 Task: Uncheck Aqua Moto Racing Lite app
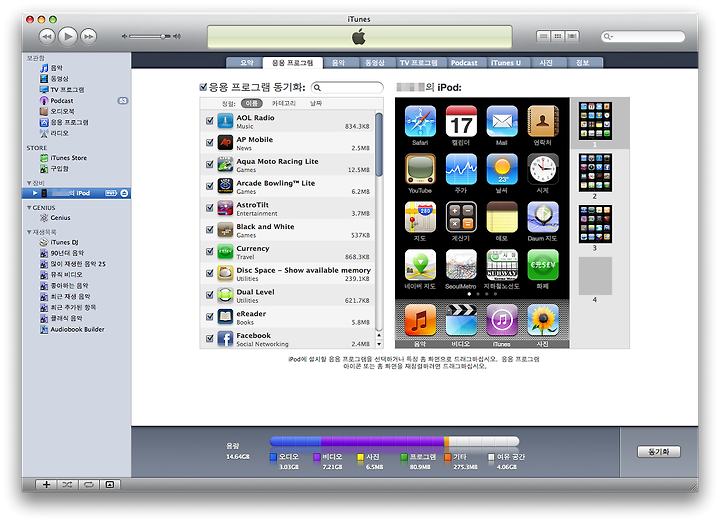pyautogui.click(x=210, y=164)
